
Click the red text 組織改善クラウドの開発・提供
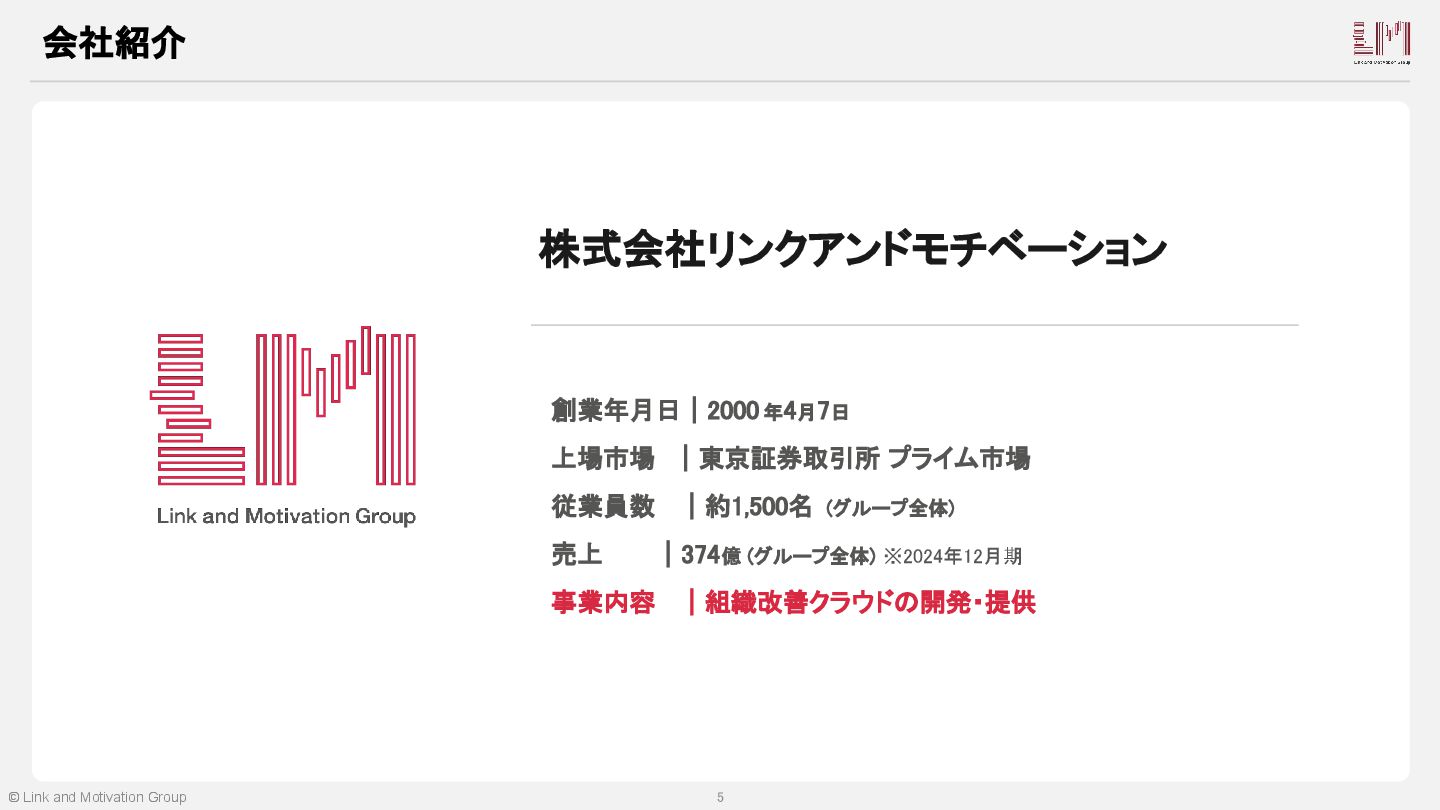870,603
